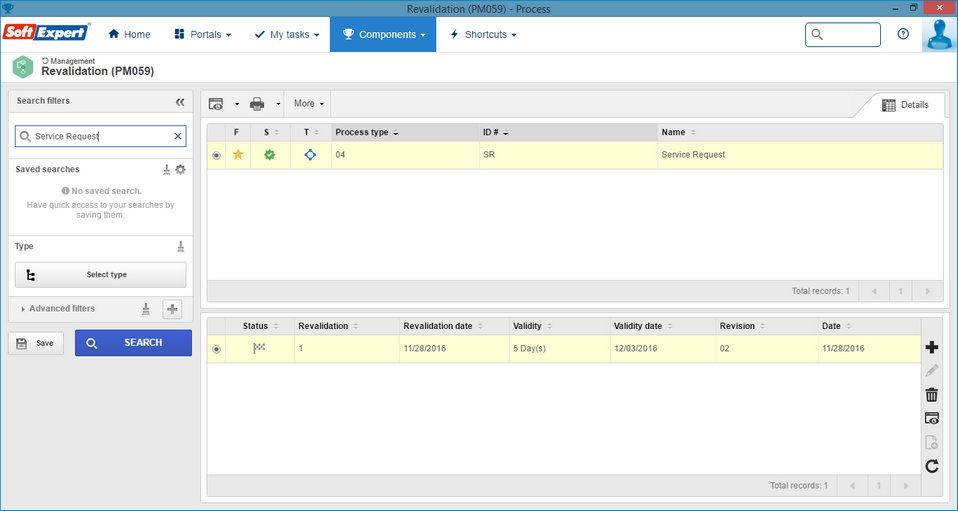Add an advanced filter with plus button
This screenshot has width=958, height=511.
[172, 309]
